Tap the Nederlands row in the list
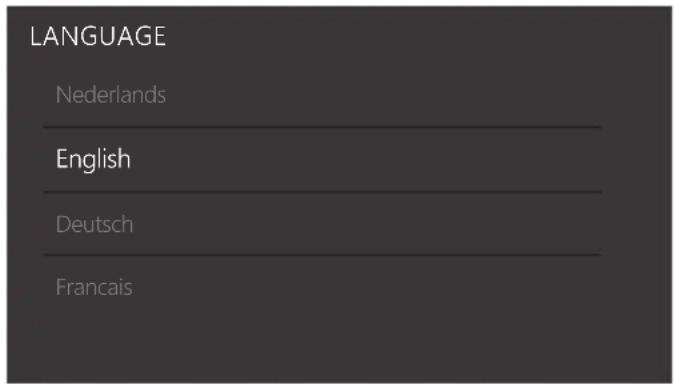This screenshot has width=674, height=384. point(322,95)
